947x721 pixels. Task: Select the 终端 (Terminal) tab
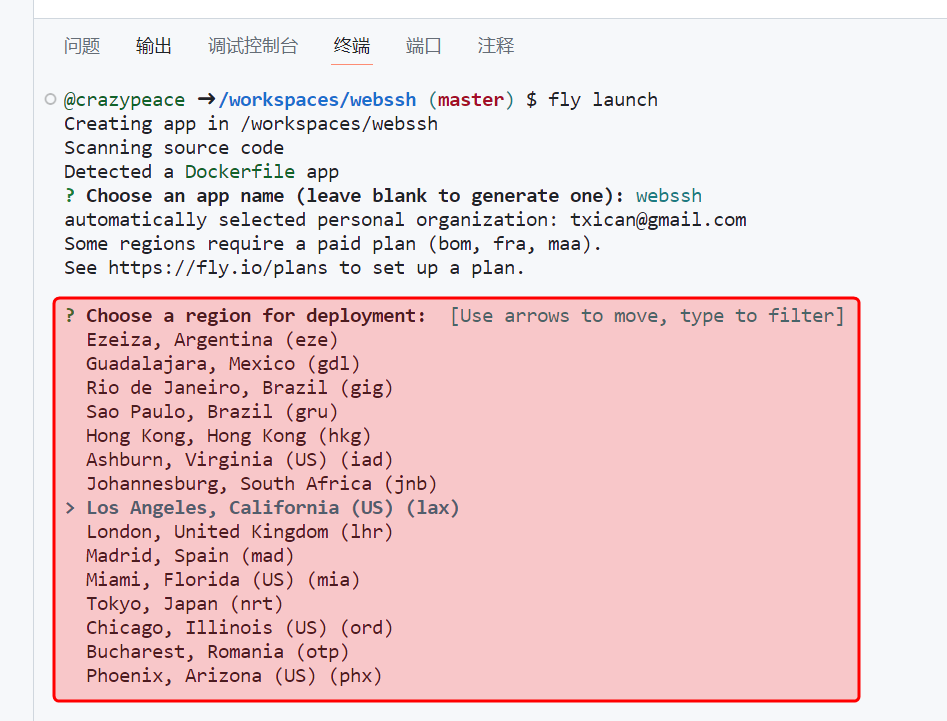click(x=352, y=46)
